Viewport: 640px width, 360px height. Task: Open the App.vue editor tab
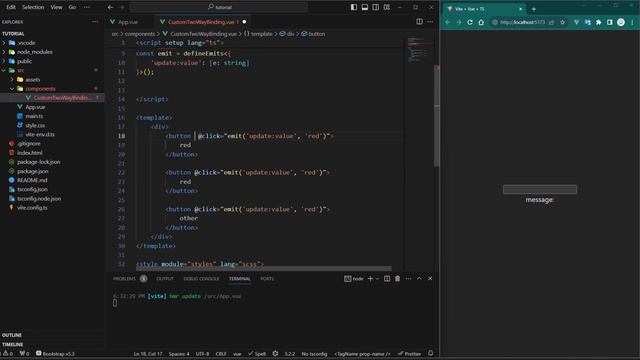pyautogui.click(x=128, y=22)
